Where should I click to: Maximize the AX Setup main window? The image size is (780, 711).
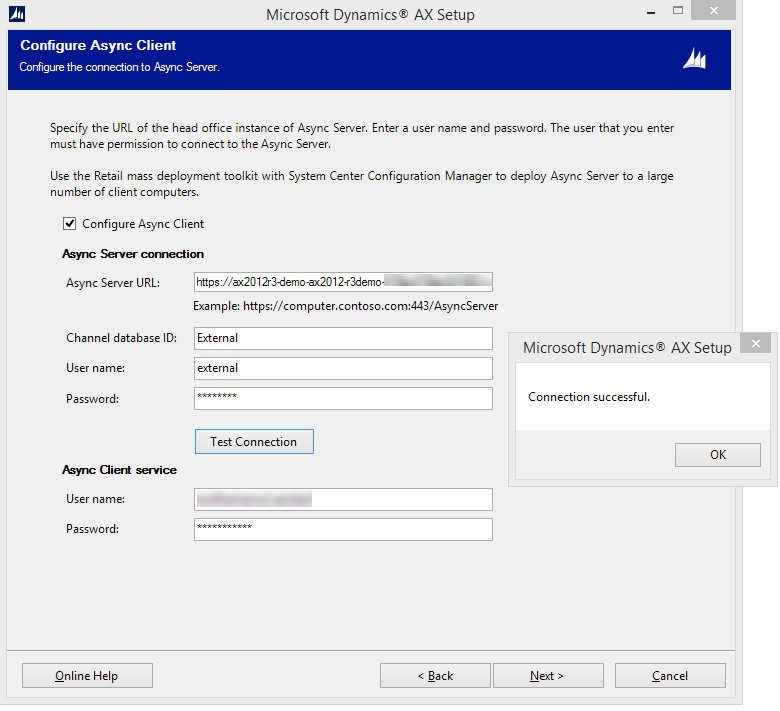tap(679, 11)
